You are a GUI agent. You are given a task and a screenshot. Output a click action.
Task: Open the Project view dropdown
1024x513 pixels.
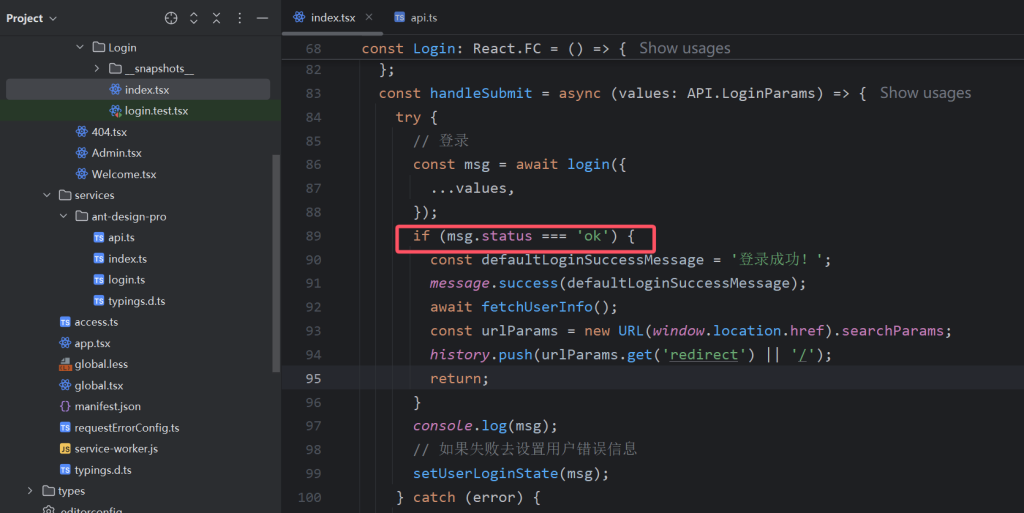tap(31, 18)
